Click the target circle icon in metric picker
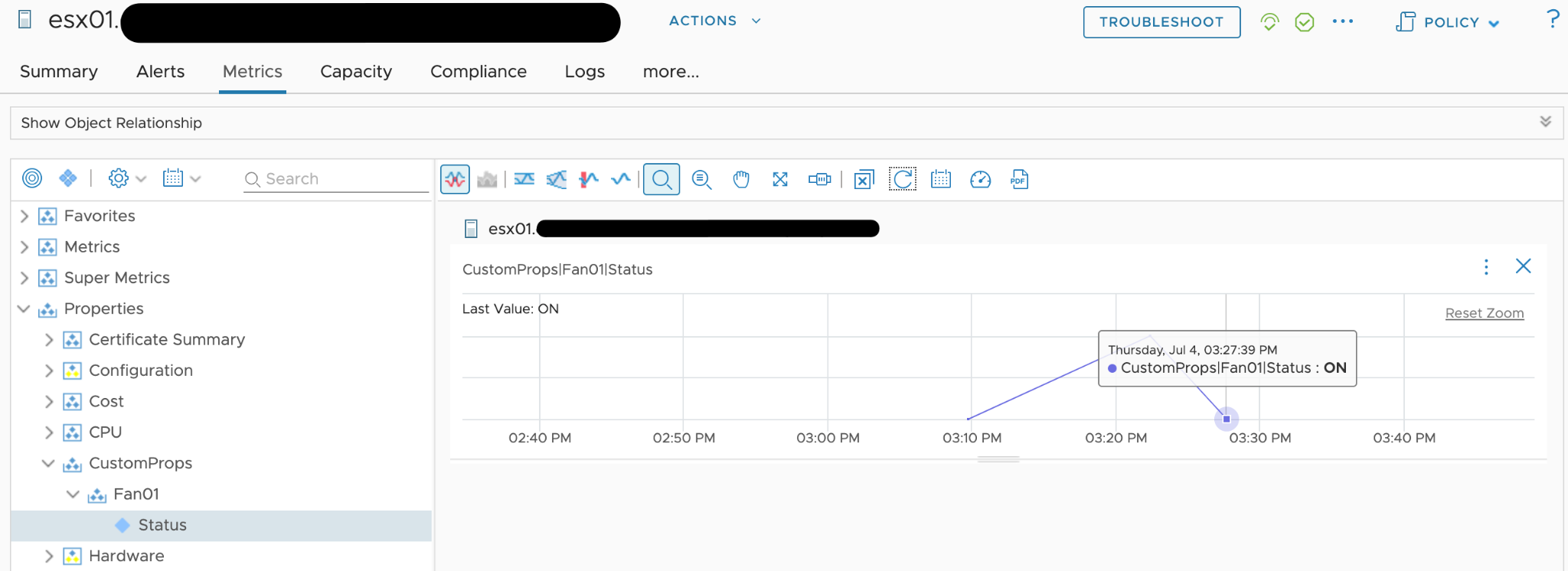 32,178
